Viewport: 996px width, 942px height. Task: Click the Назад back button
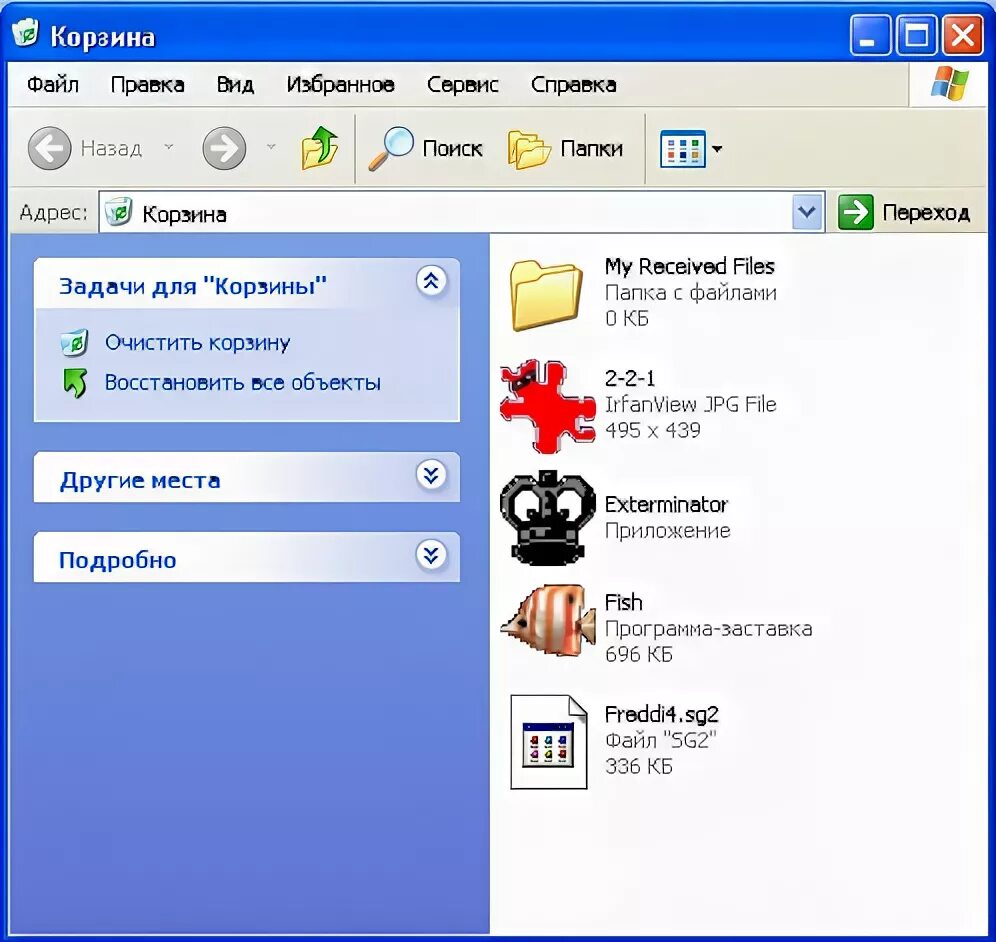84,148
